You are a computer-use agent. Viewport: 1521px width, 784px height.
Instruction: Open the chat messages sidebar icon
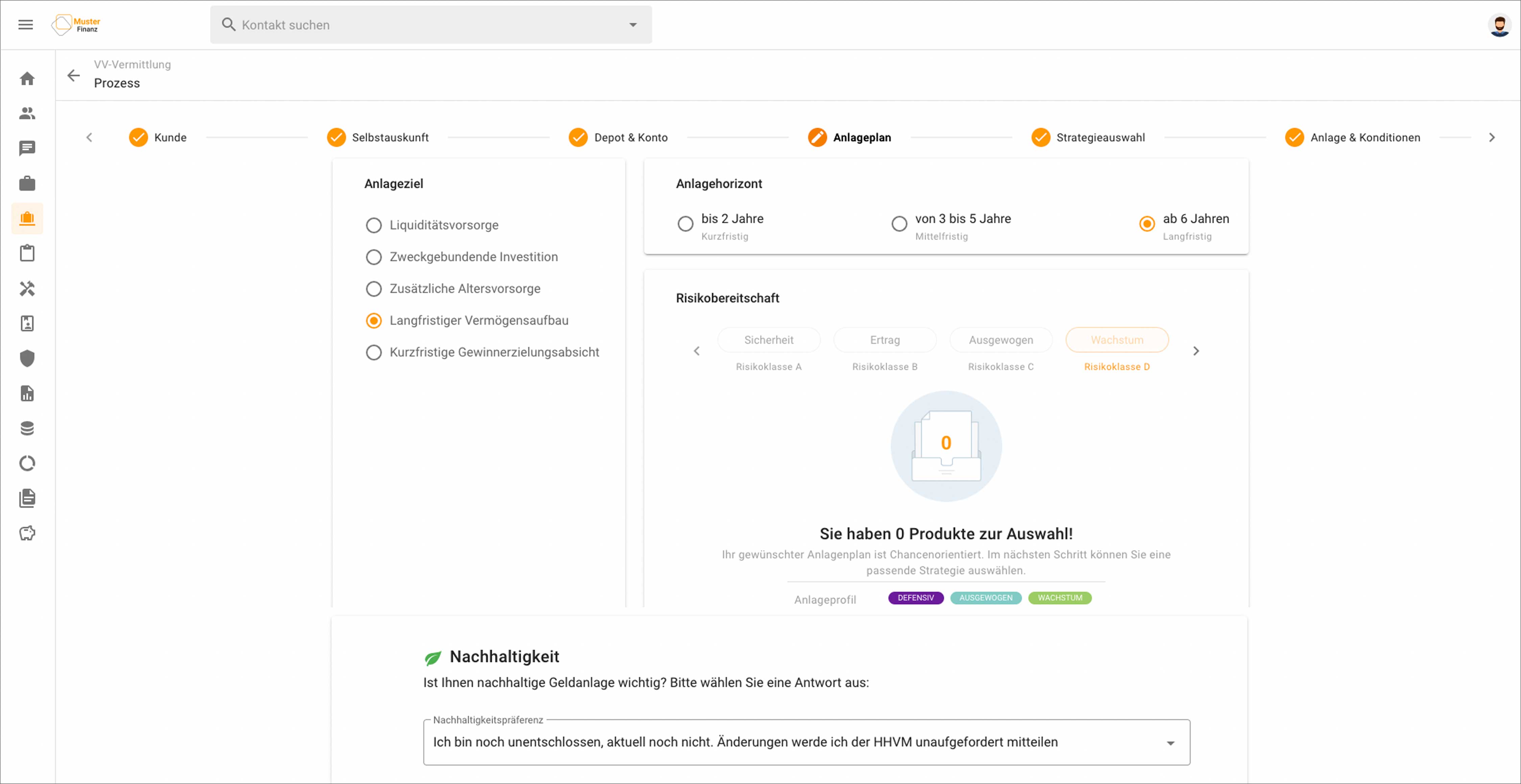click(x=27, y=148)
